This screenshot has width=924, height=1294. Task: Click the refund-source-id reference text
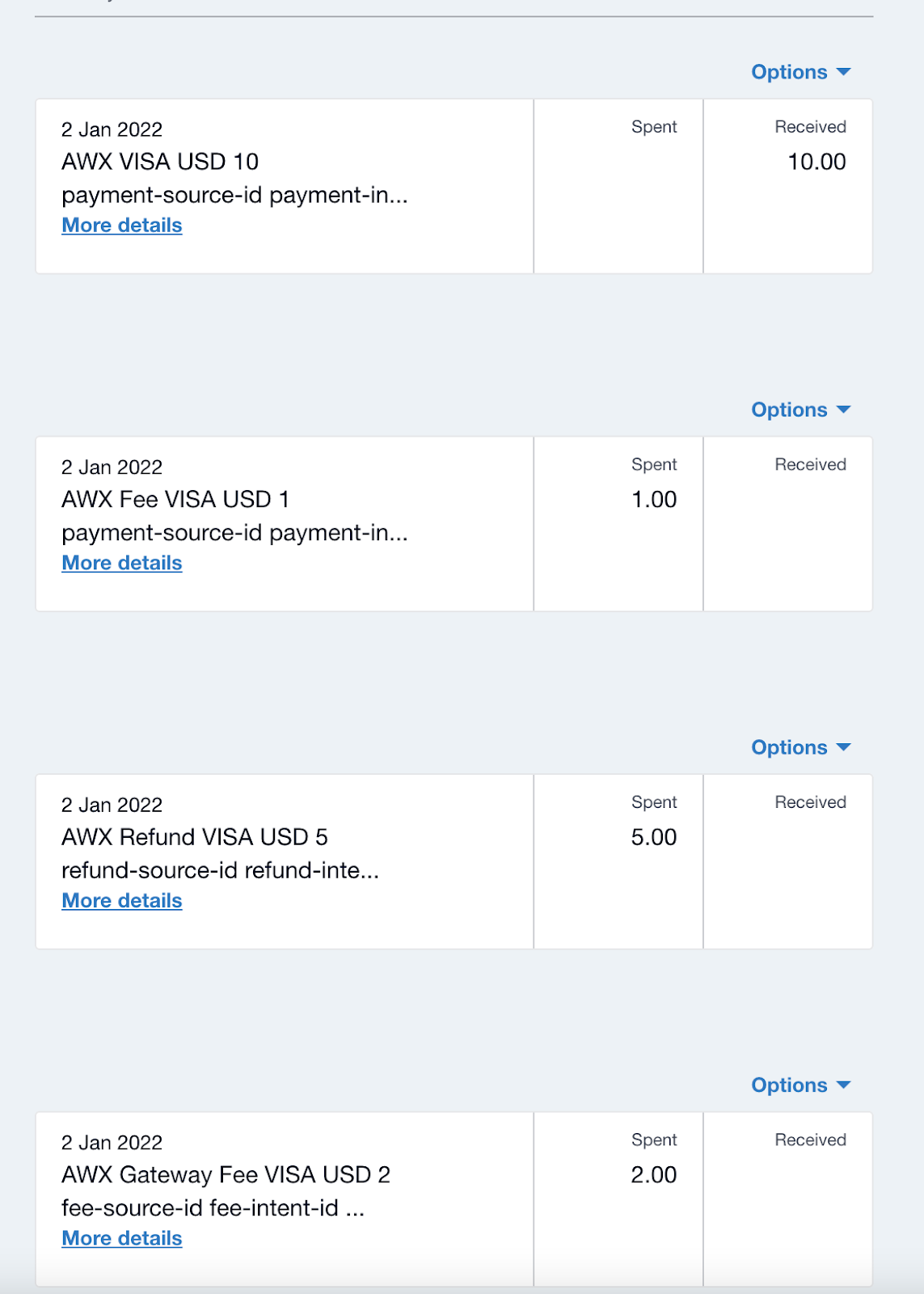[220, 870]
